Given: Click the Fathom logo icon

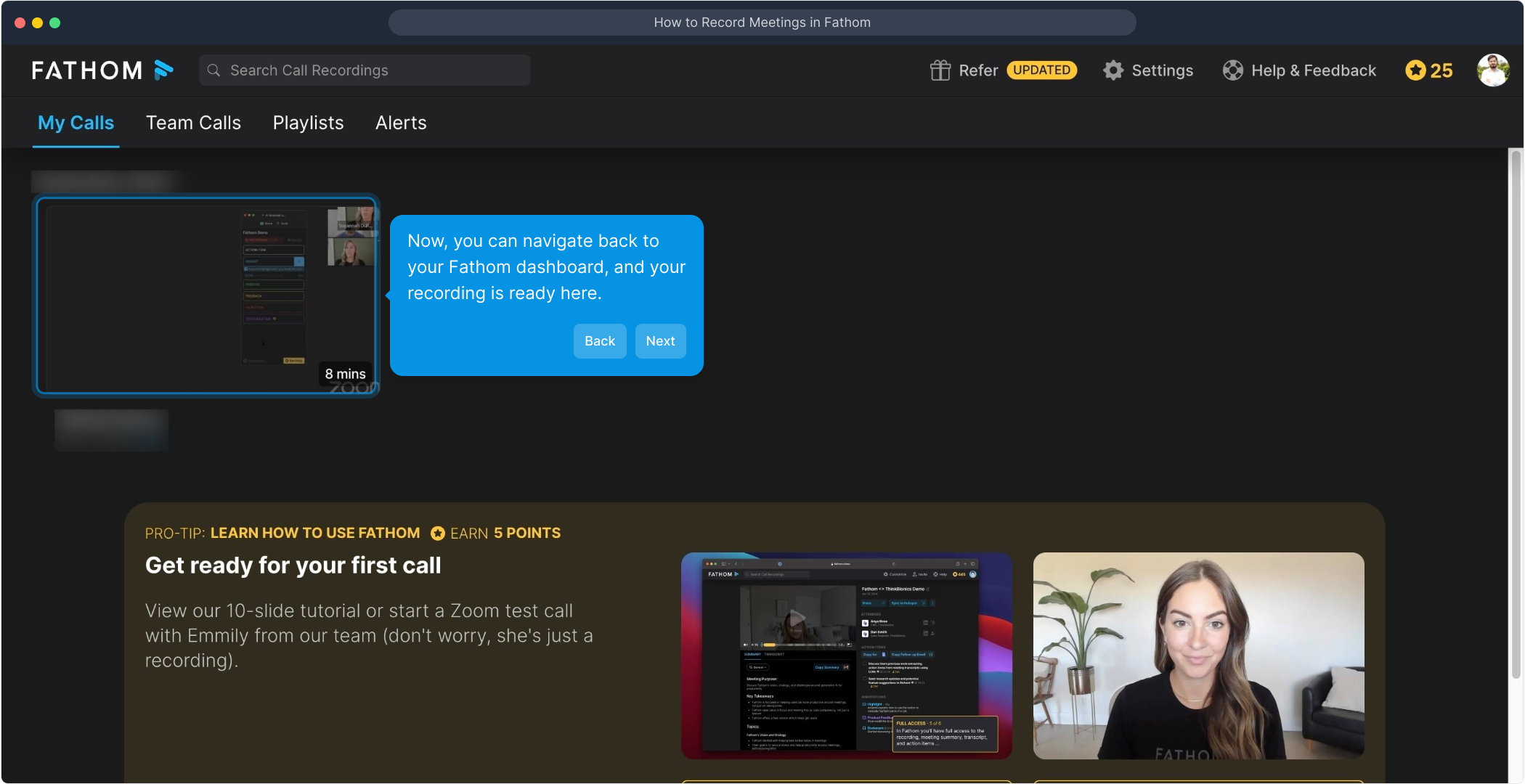Looking at the screenshot, I should click(x=163, y=70).
